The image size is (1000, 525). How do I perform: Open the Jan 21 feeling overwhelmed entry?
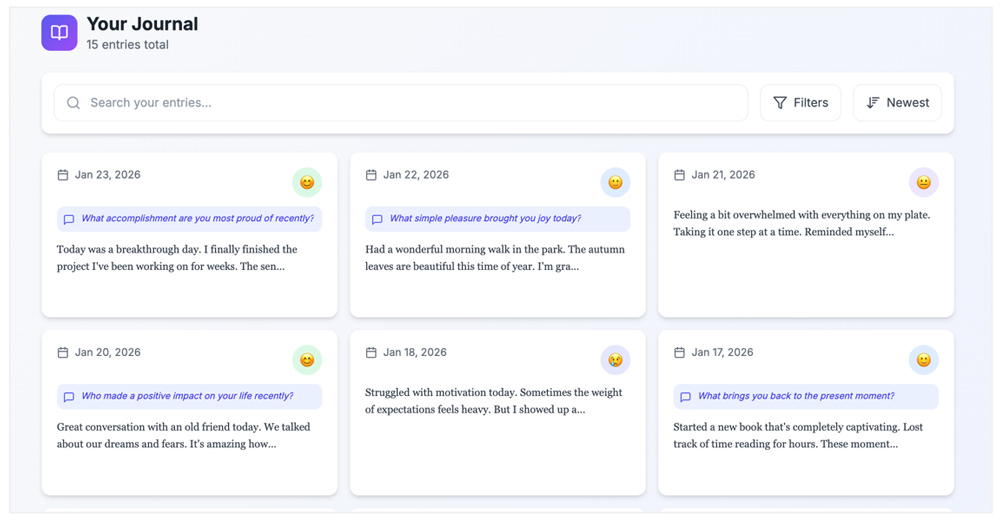tap(805, 250)
